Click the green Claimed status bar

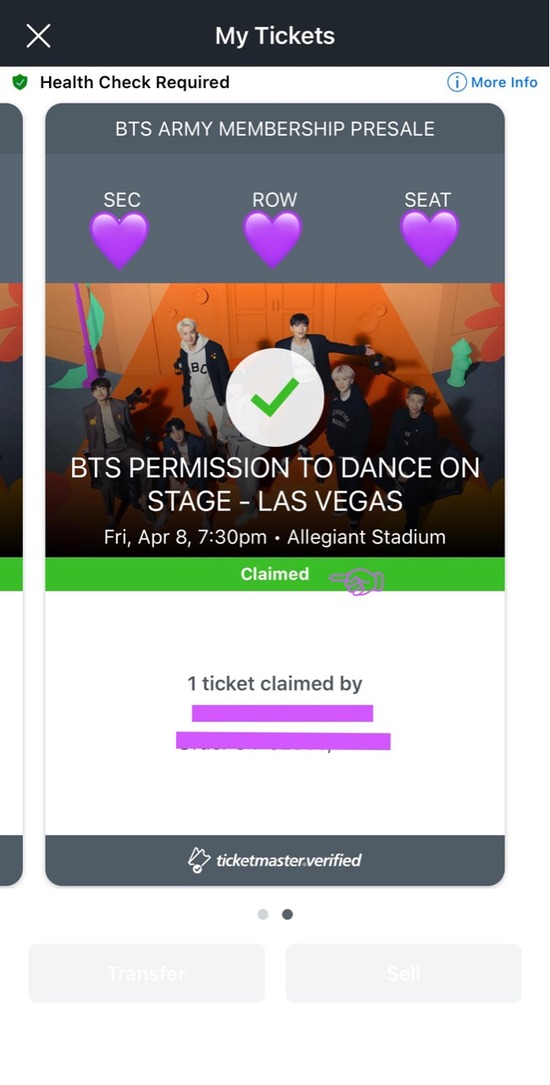(x=275, y=574)
